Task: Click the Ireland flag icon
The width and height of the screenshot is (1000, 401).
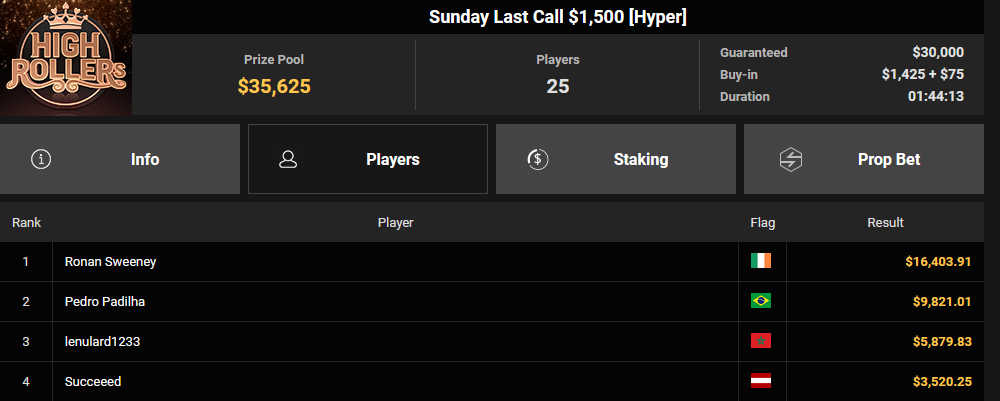Action: point(761,261)
